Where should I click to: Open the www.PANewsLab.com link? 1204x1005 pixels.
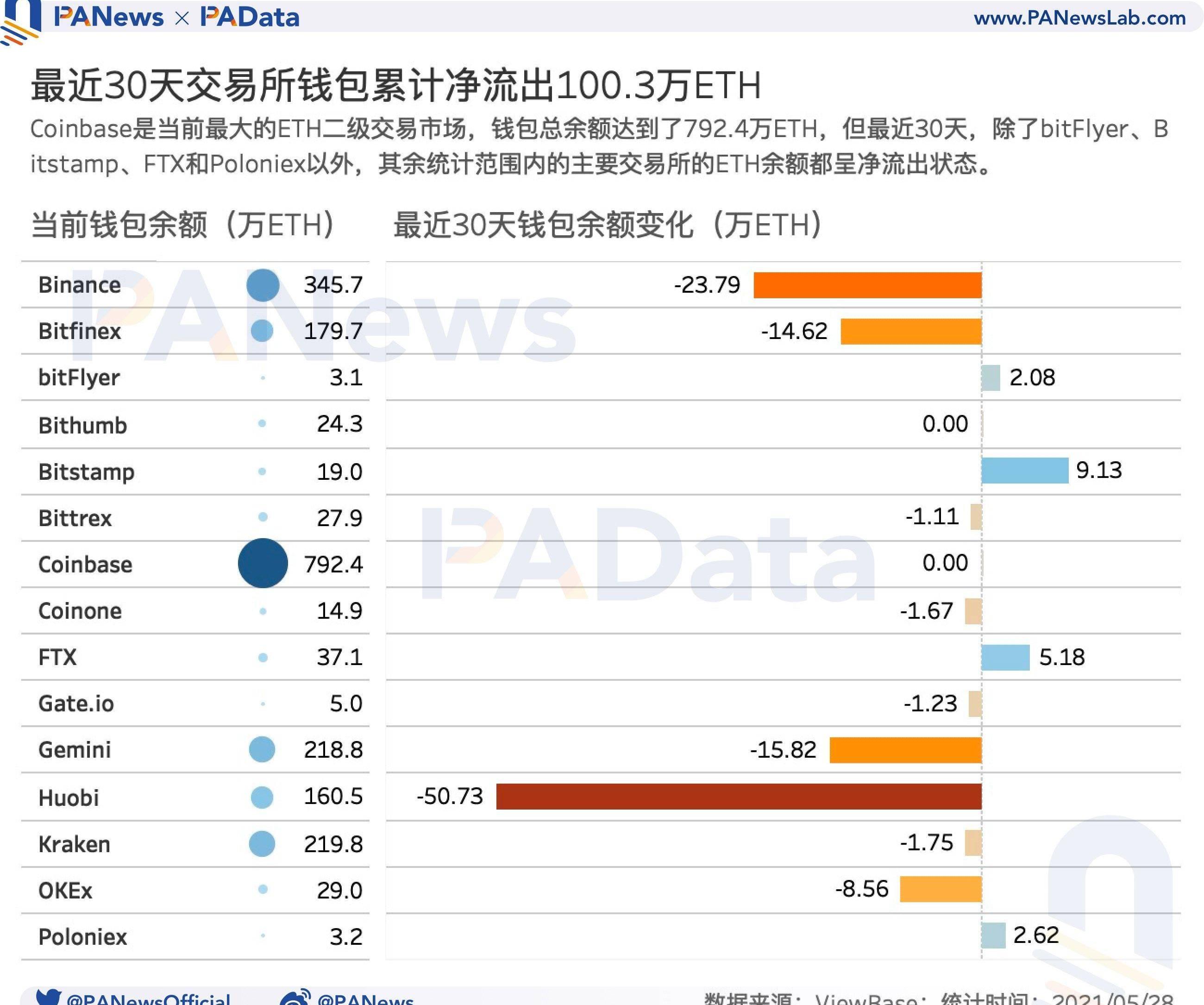click(x=1079, y=18)
